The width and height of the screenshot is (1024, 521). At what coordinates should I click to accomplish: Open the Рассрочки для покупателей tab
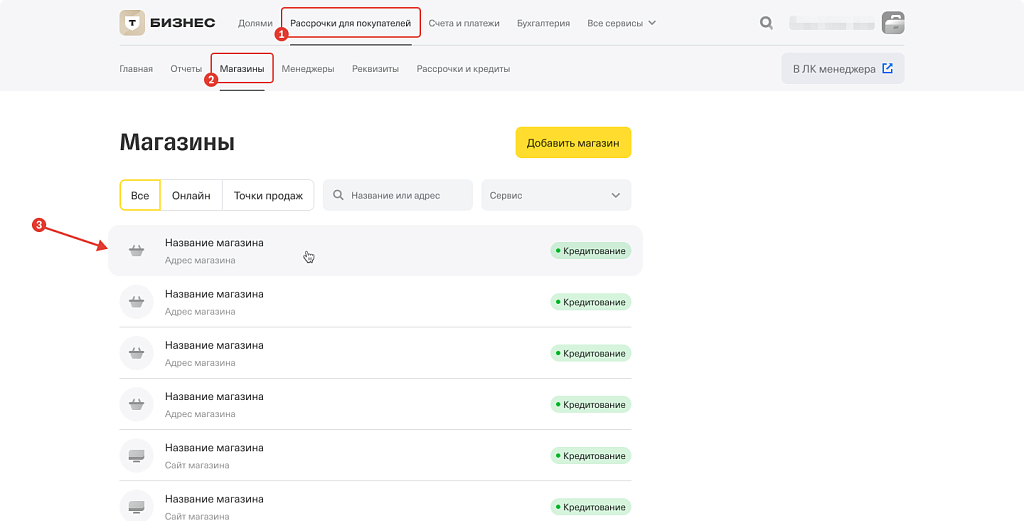(x=350, y=22)
